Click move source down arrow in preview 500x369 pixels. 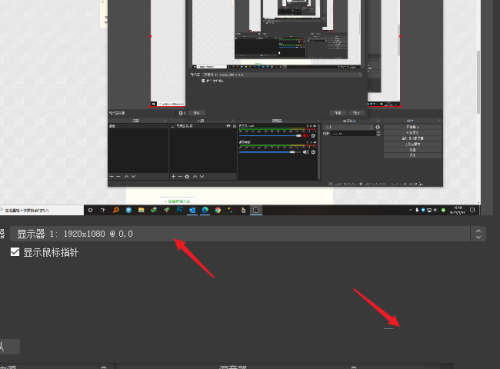[202, 176]
